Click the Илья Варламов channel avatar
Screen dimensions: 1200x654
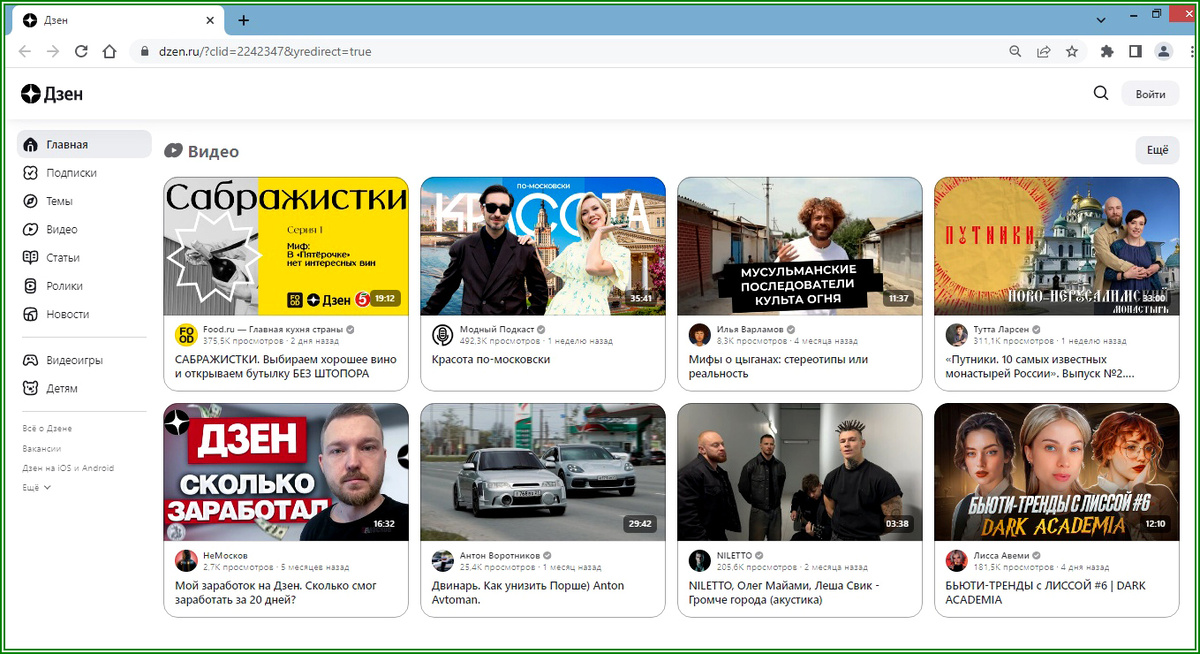click(700, 335)
